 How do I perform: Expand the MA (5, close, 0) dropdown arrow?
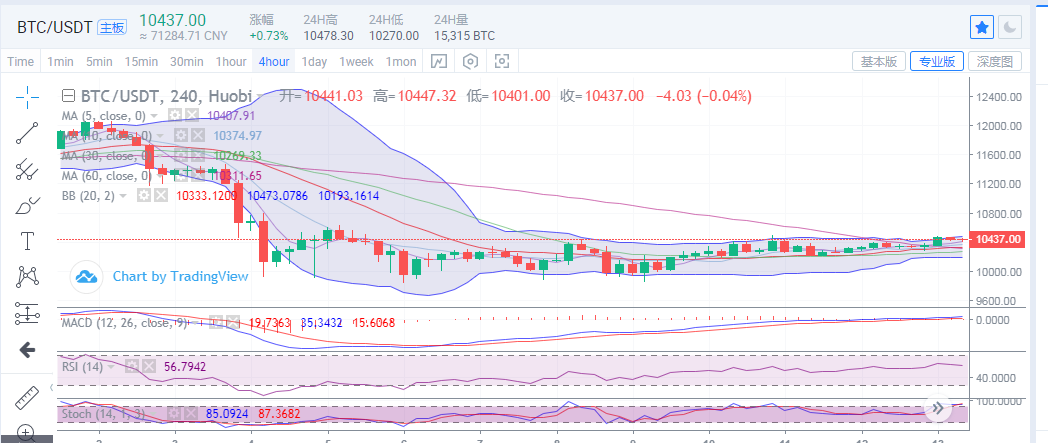[x=154, y=116]
